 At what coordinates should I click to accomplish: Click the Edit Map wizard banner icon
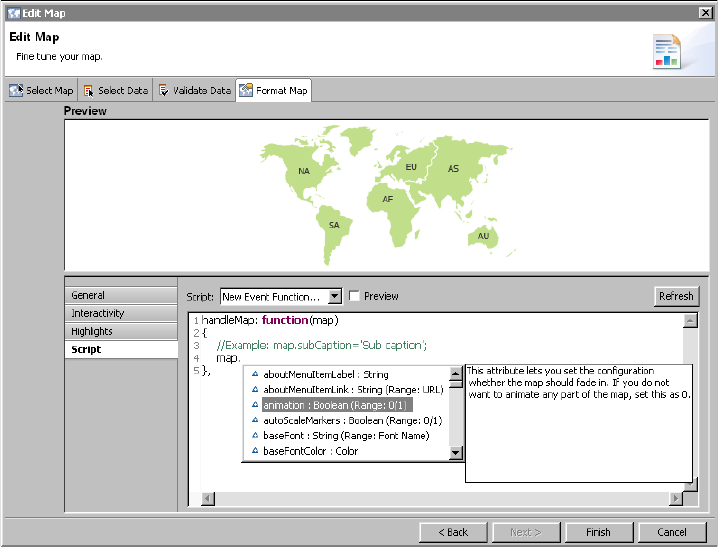pyautogui.click(x=666, y=50)
